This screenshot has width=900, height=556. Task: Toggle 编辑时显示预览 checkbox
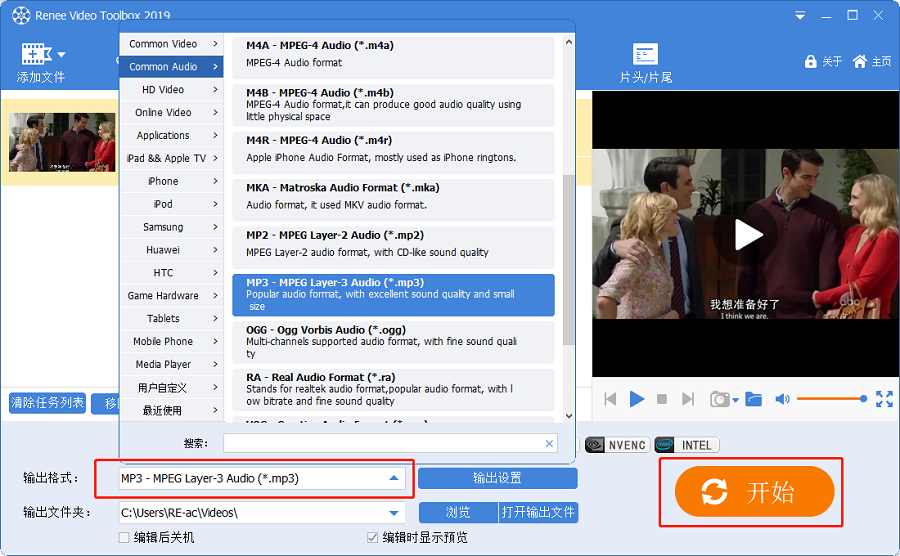tap(372, 538)
